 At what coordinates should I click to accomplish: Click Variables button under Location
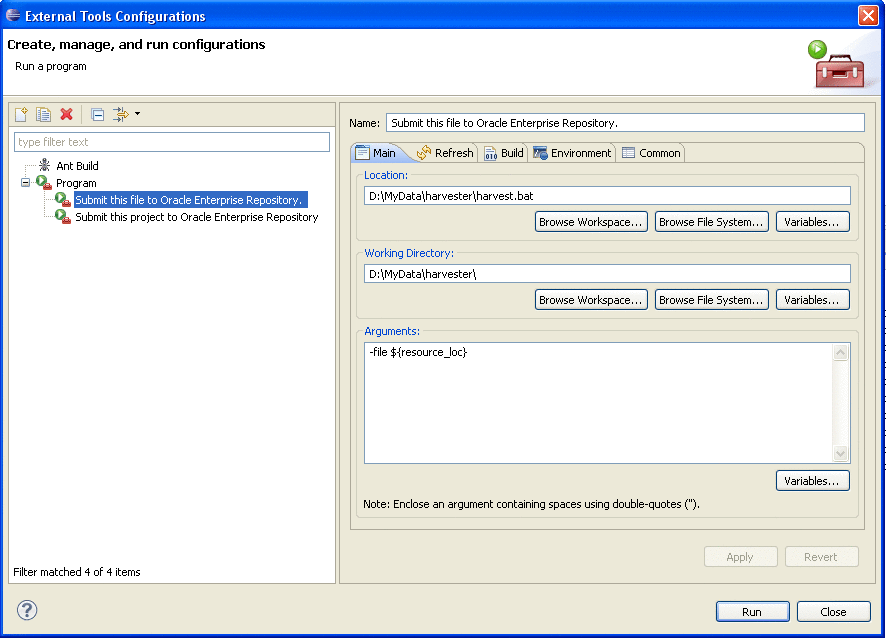[x=813, y=222]
